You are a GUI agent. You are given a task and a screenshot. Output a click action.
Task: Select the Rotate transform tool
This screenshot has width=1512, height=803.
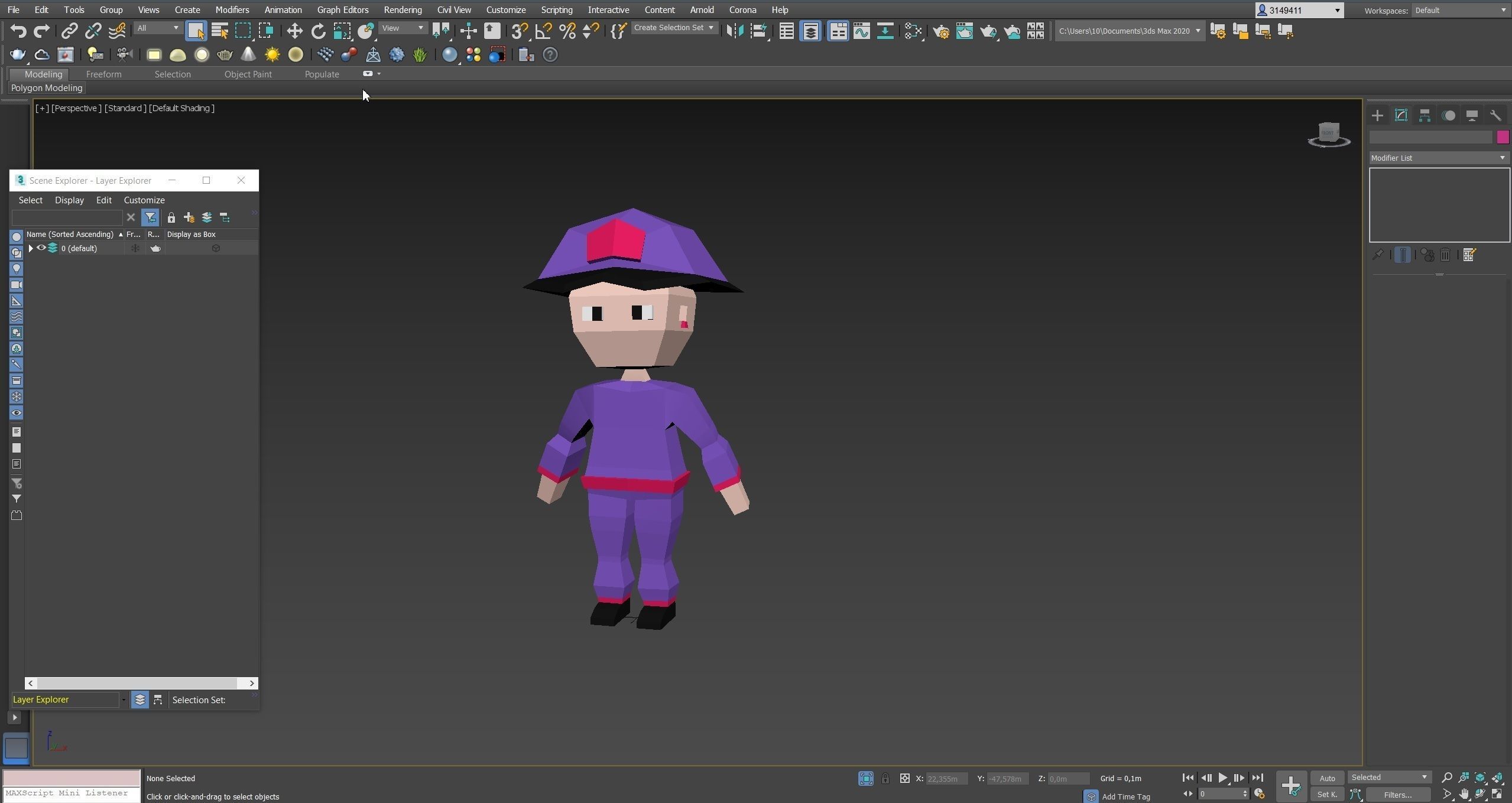click(318, 31)
